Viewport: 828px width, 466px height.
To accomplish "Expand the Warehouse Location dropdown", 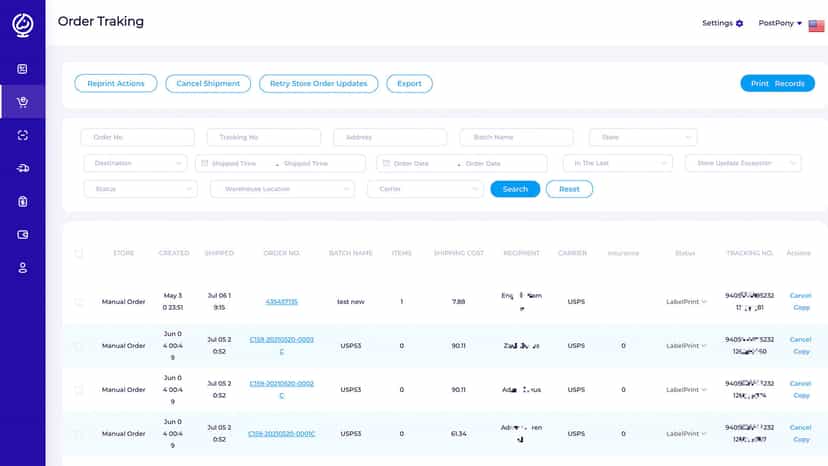I will point(283,189).
